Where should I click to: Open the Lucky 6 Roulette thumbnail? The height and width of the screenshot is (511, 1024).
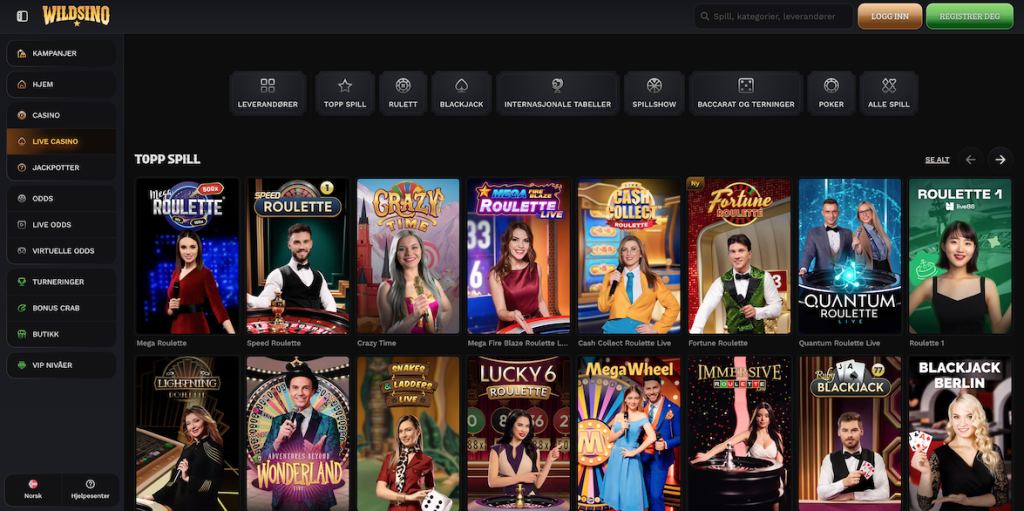[x=519, y=433]
